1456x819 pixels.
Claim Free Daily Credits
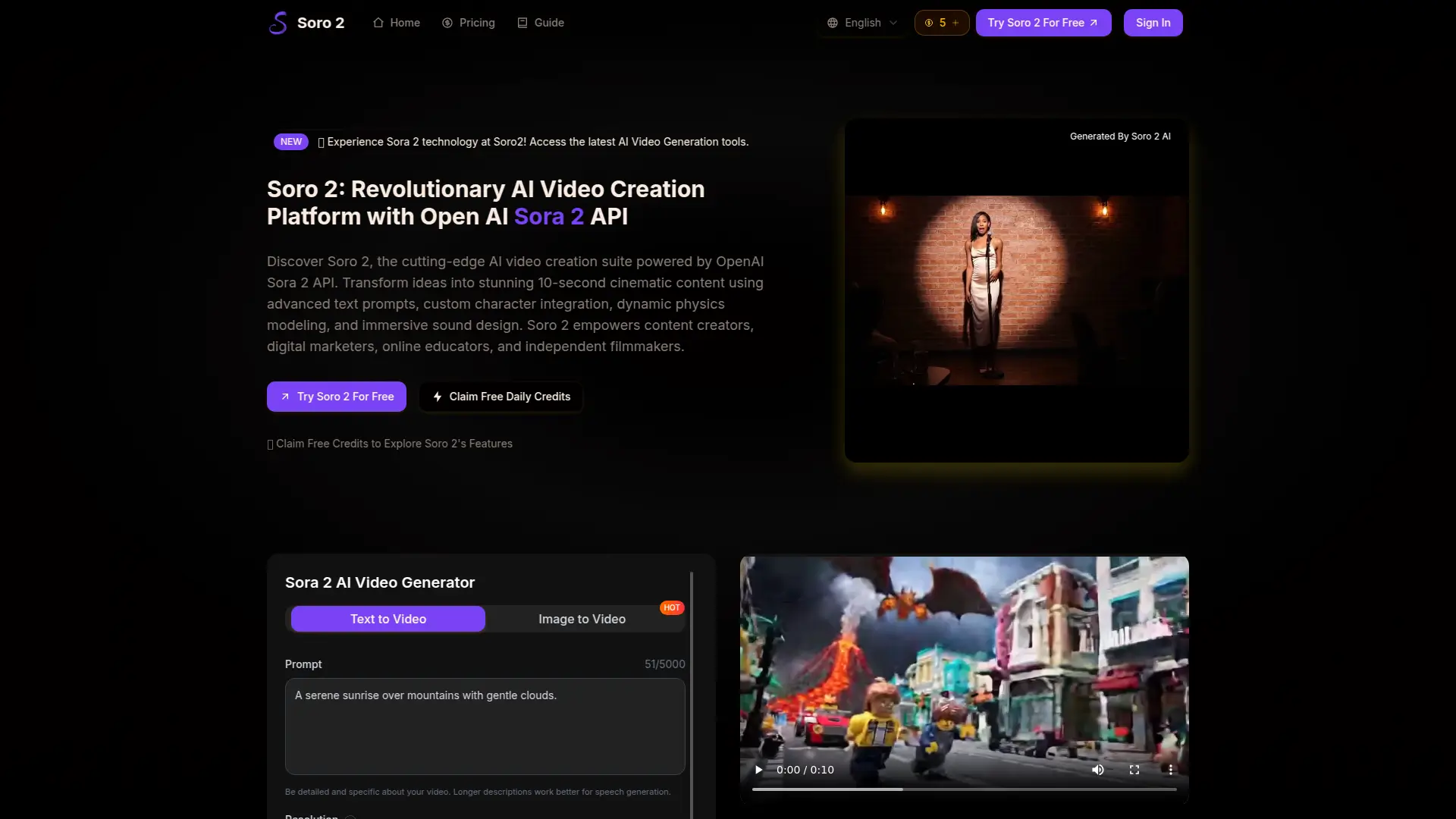(500, 396)
